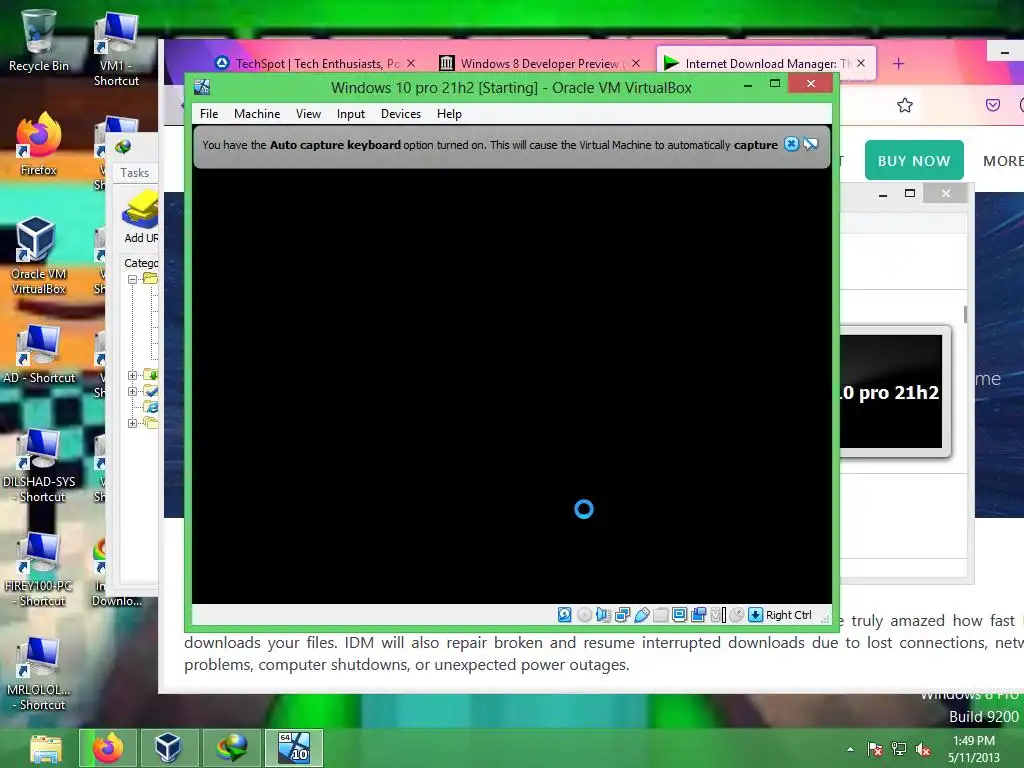Dismiss the Auto capture keyboard notification

coord(791,144)
